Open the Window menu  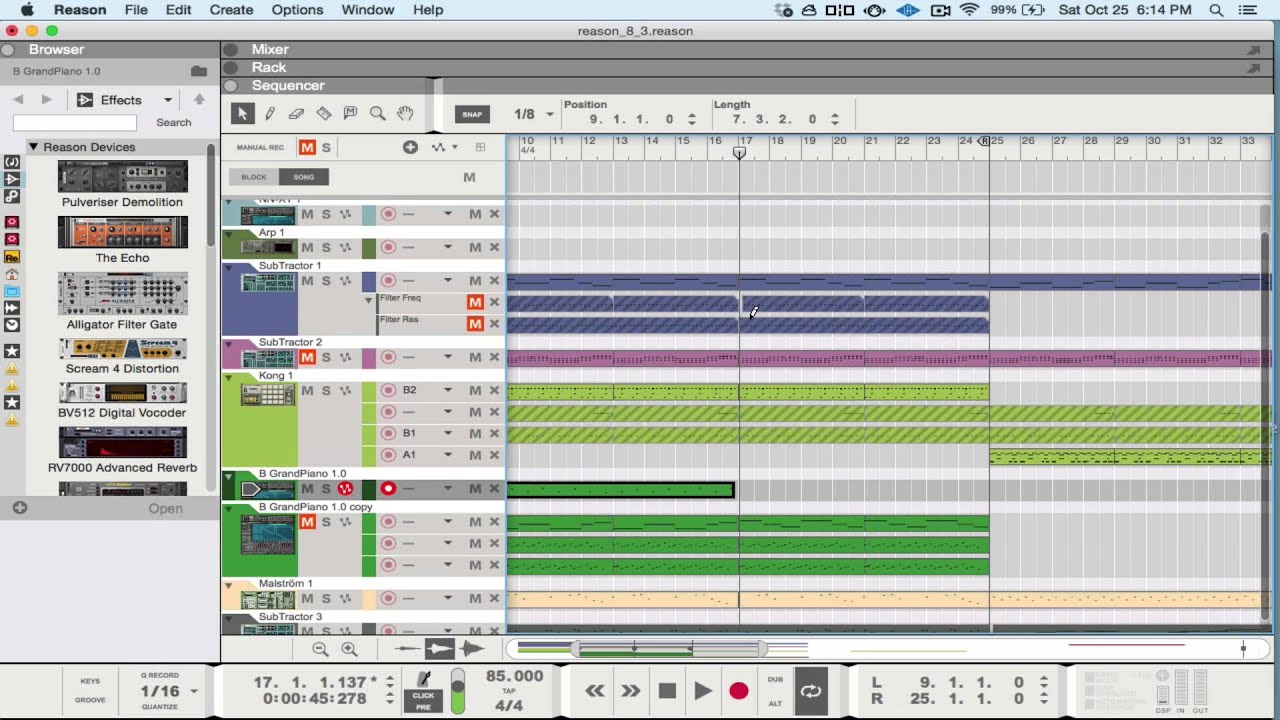tap(368, 10)
